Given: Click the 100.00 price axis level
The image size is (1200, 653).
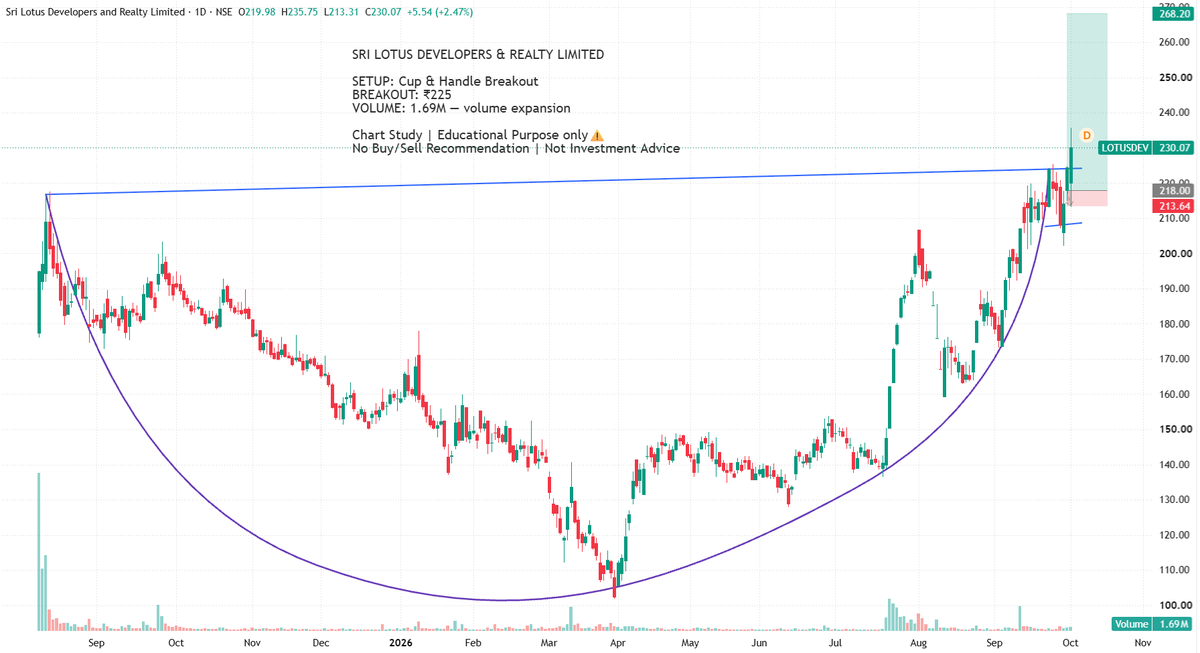Looking at the screenshot, I should click(x=1176, y=606).
